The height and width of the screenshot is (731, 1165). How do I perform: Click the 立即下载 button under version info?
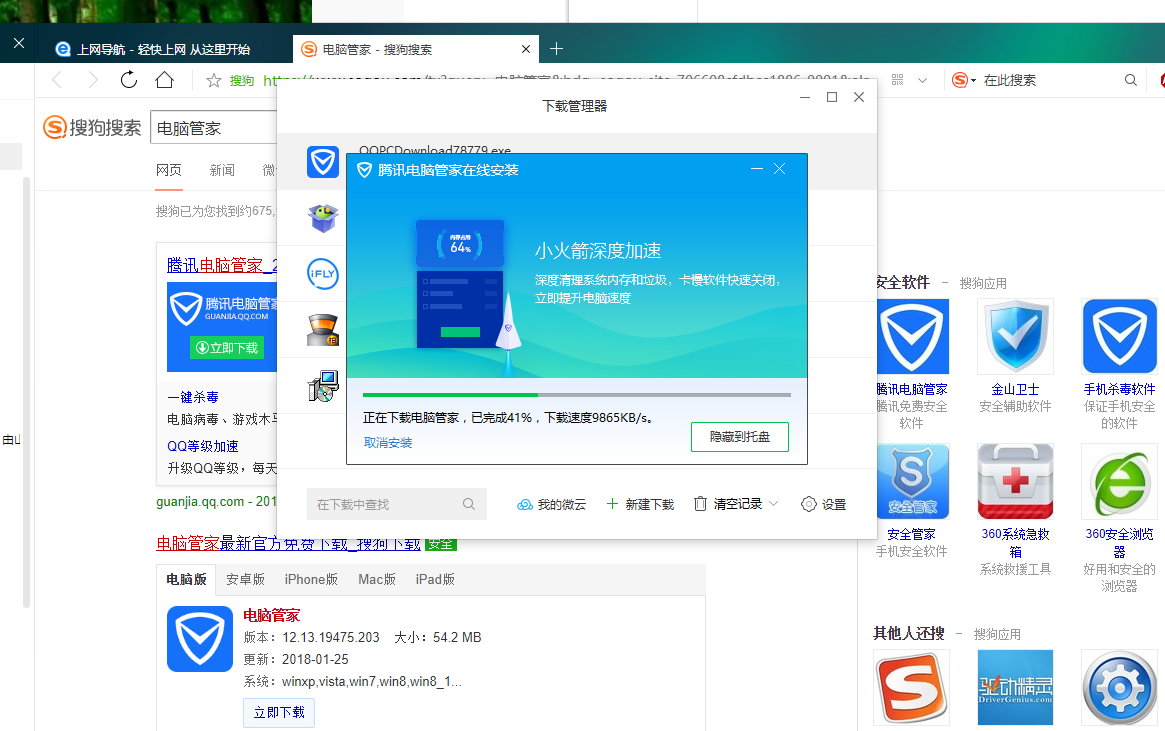(x=279, y=712)
